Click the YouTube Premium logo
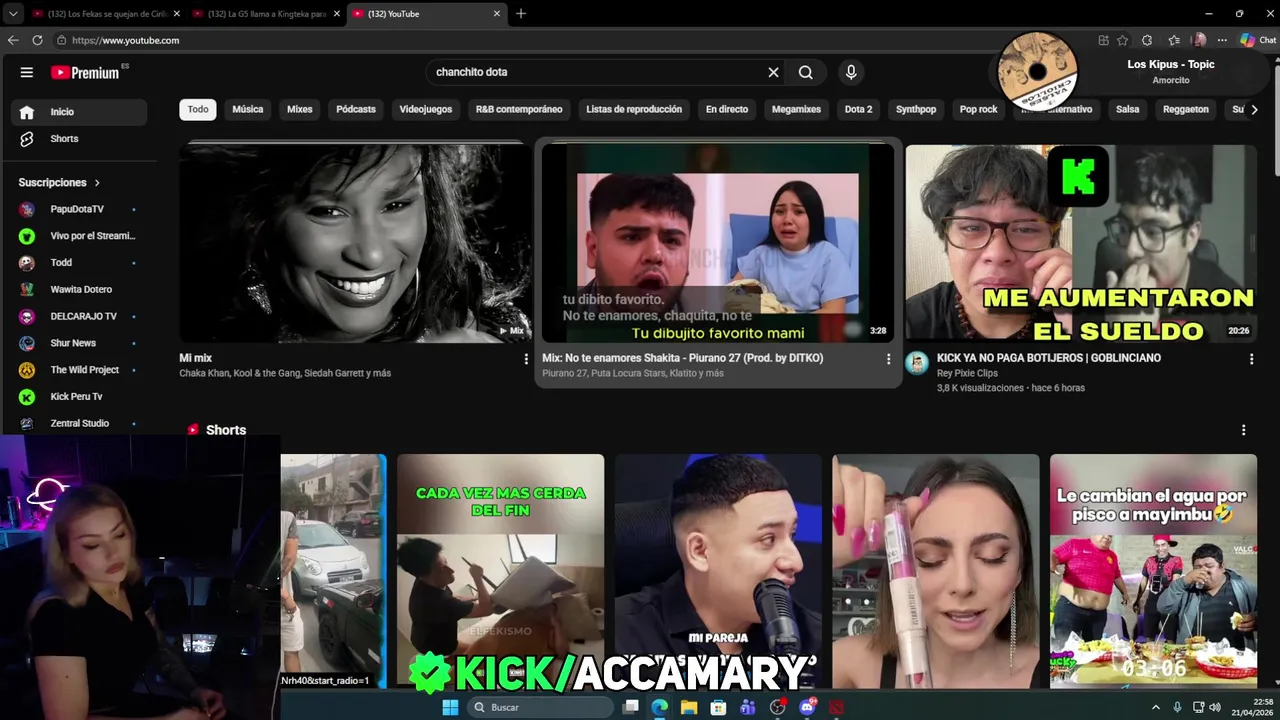 [x=85, y=72]
